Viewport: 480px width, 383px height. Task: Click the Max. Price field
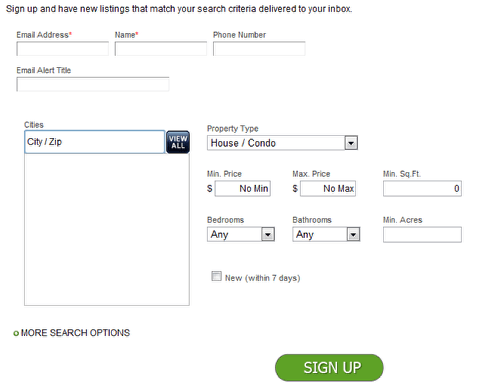[328, 189]
